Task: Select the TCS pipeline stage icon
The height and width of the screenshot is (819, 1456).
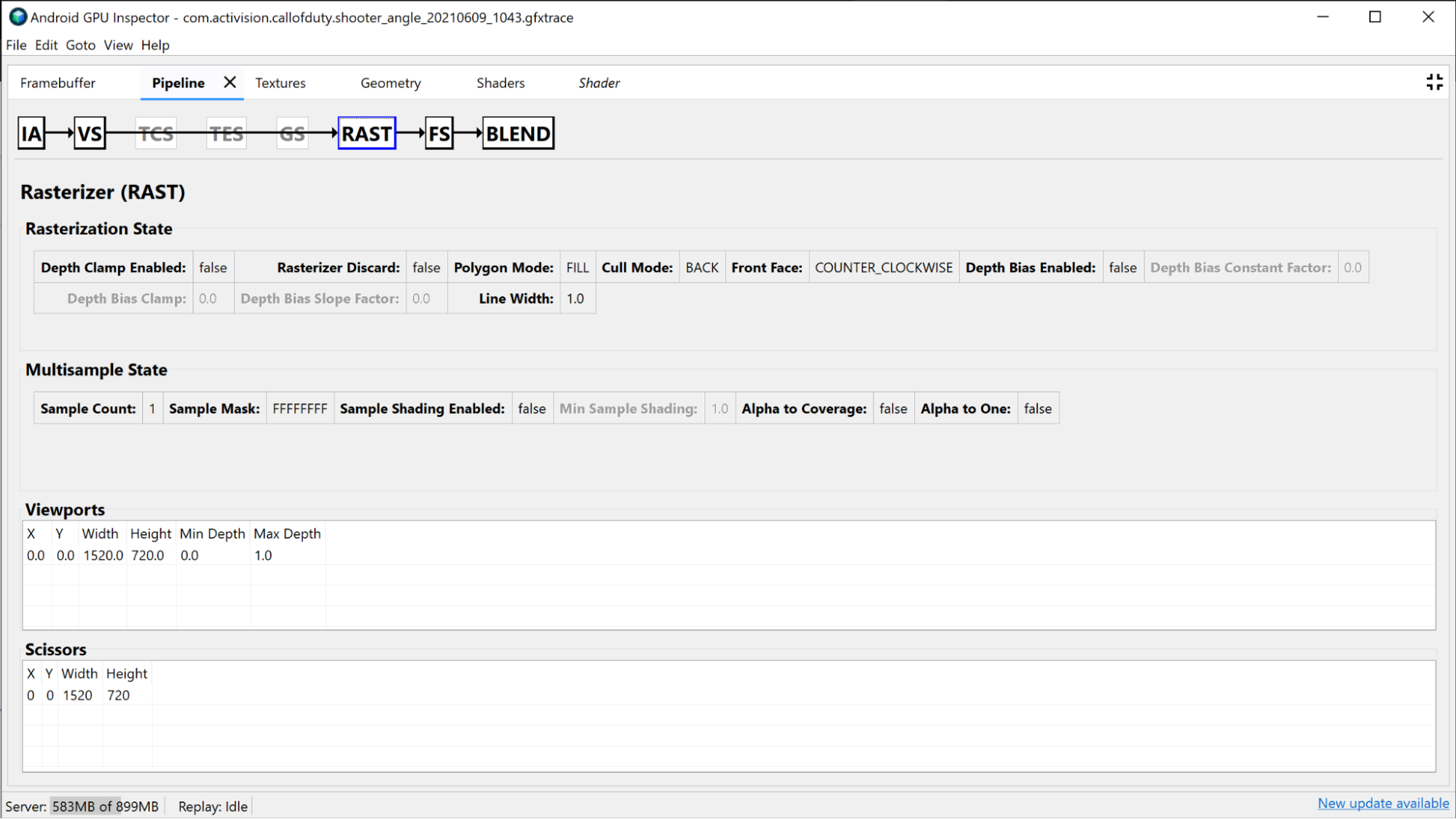Action: click(156, 133)
